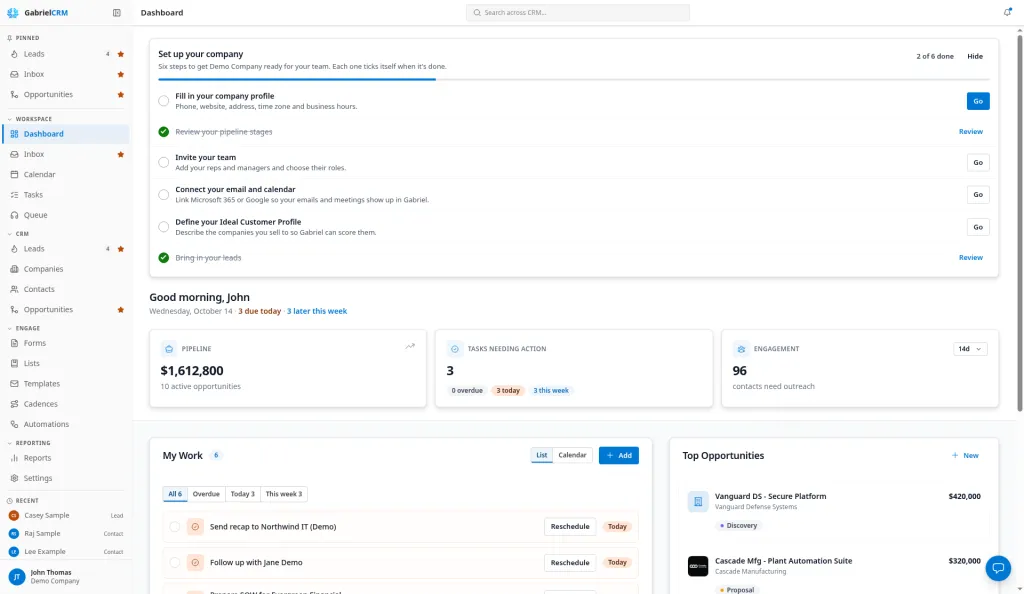Focus the Search across CRM field

577,12
